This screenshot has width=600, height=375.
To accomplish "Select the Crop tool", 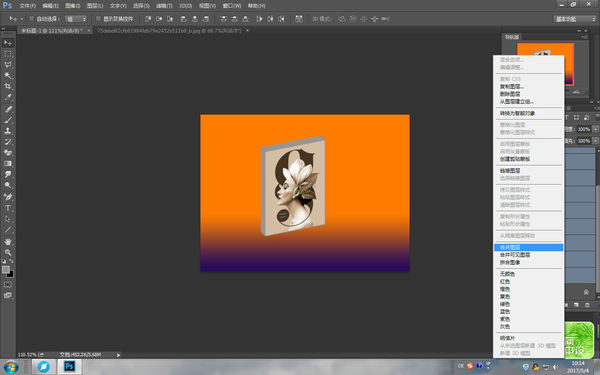I will pyautogui.click(x=8, y=86).
